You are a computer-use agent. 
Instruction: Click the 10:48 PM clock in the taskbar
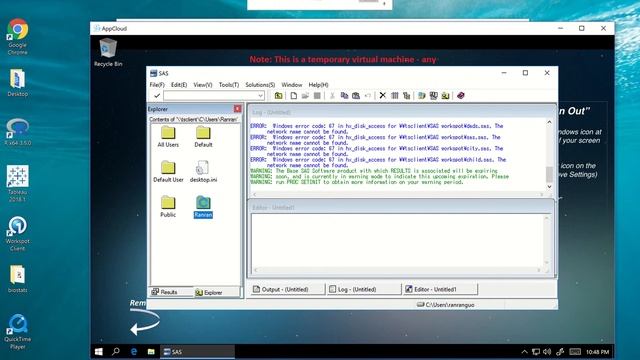pos(598,351)
